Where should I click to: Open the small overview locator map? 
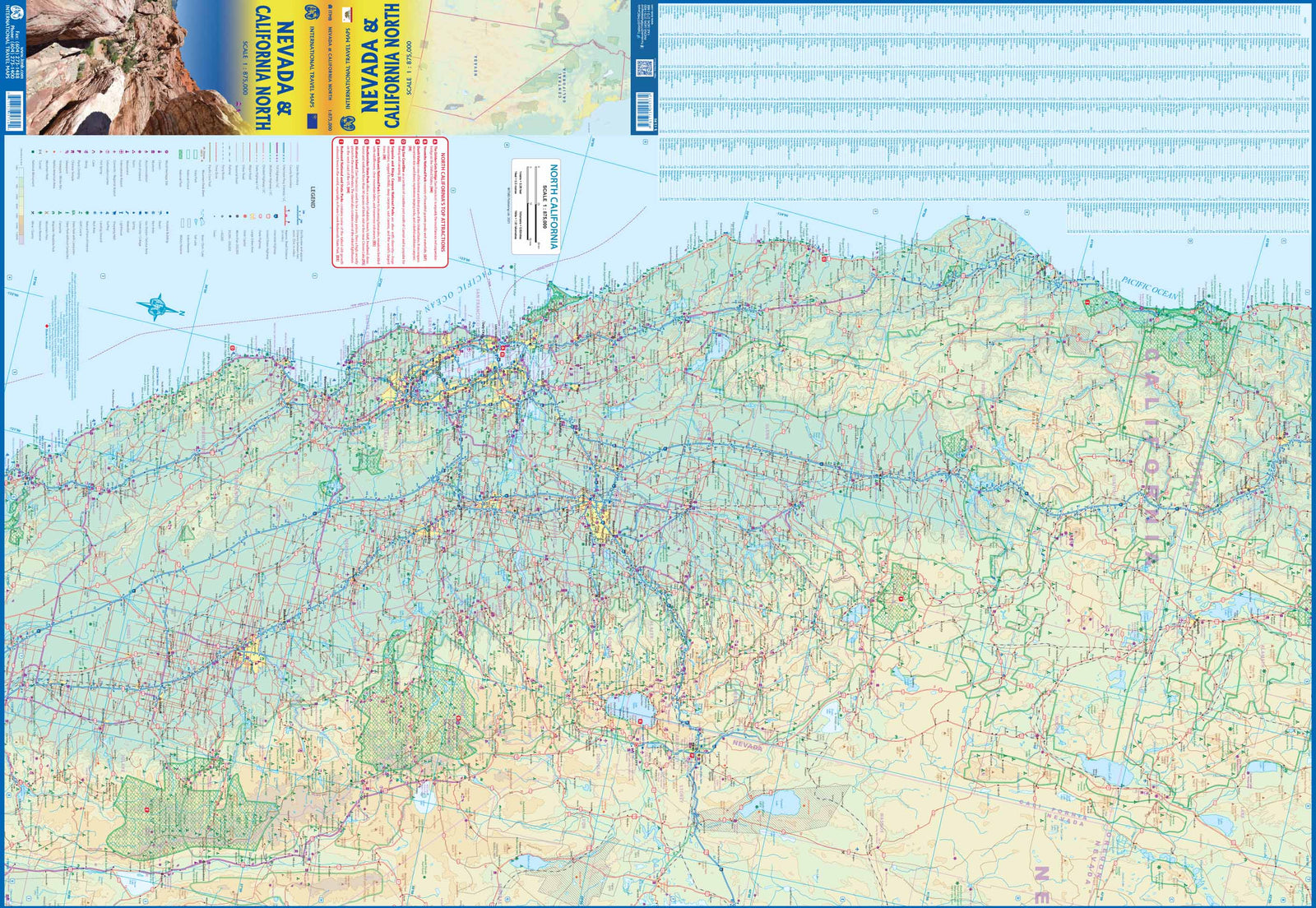(x=531, y=67)
